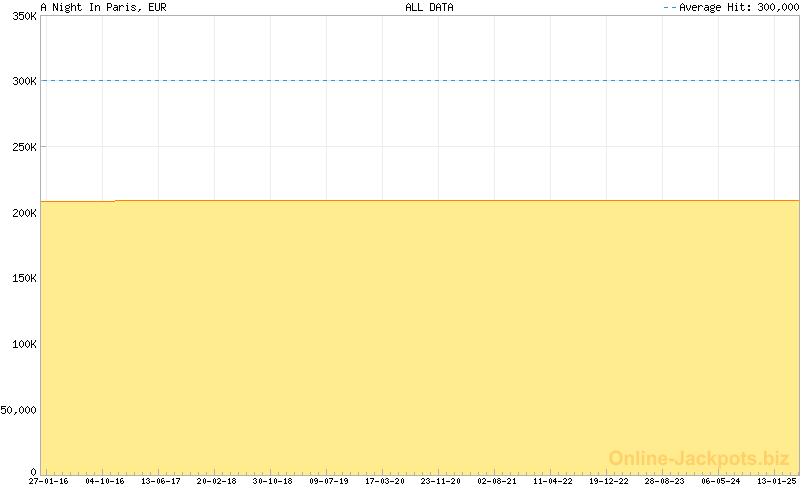Select the 13-01-25 date marker
Screen dimensions: 800x490
(777, 481)
